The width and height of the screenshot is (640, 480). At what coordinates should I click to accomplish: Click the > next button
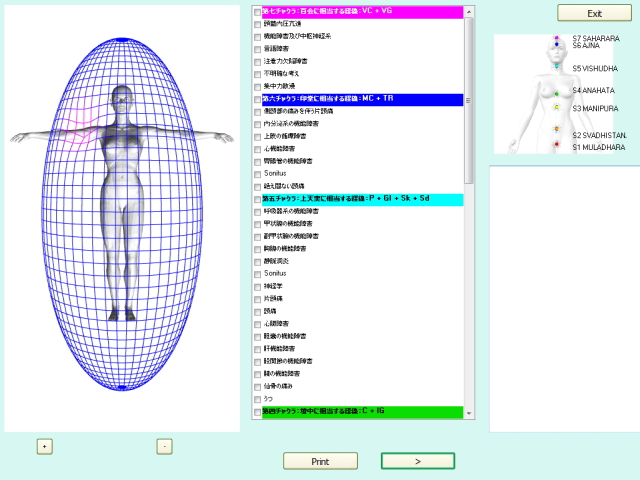point(417,461)
